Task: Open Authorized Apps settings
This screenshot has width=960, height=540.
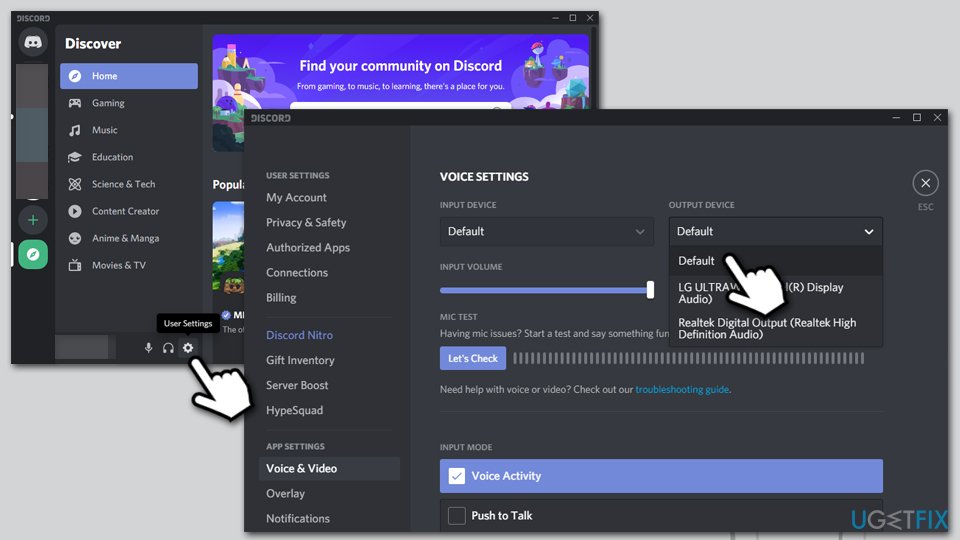Action: point(308,247)
